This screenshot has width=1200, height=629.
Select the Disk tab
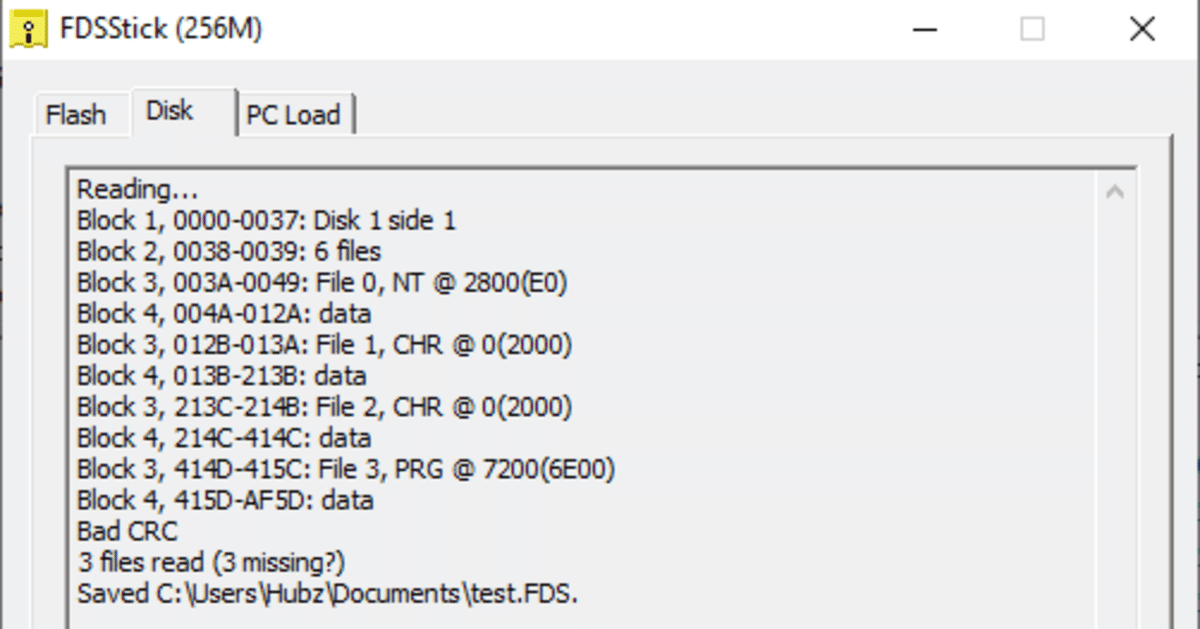(171, 110)
